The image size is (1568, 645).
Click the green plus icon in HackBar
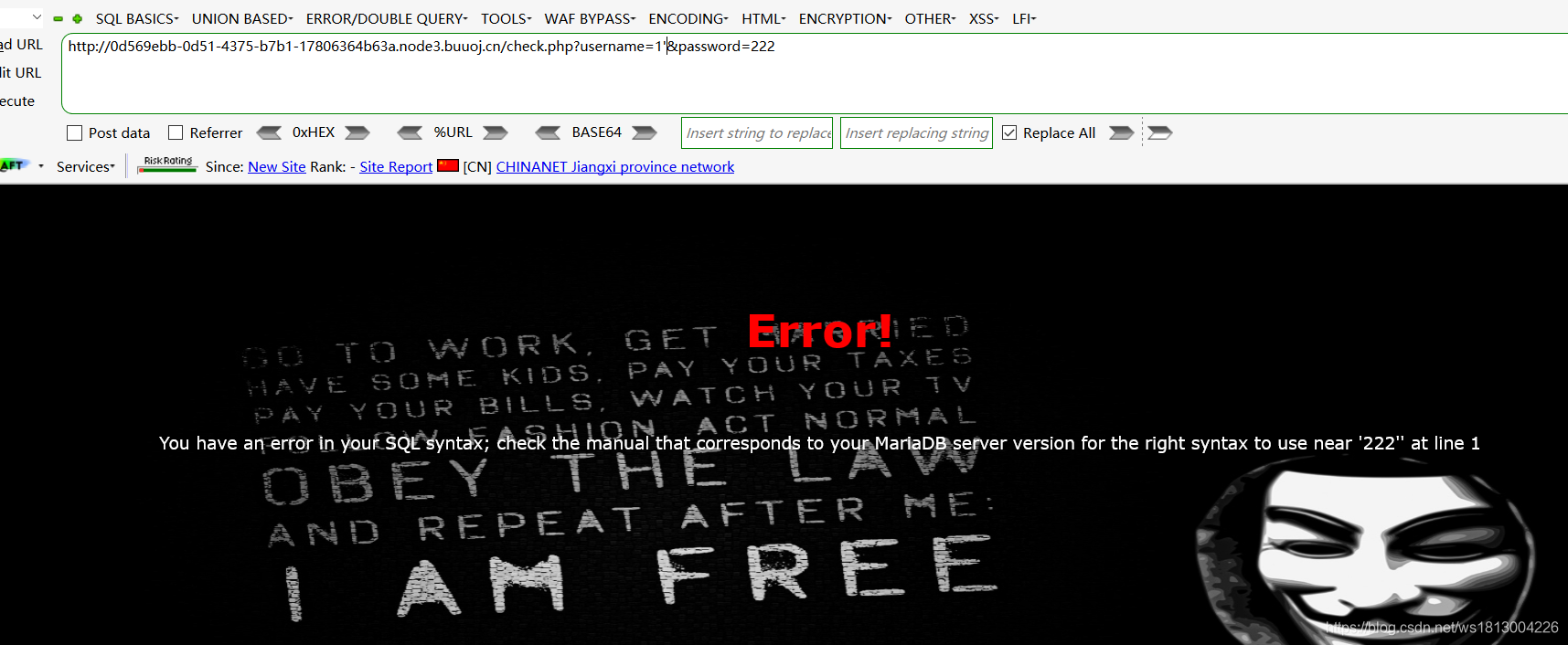point(78,18)
